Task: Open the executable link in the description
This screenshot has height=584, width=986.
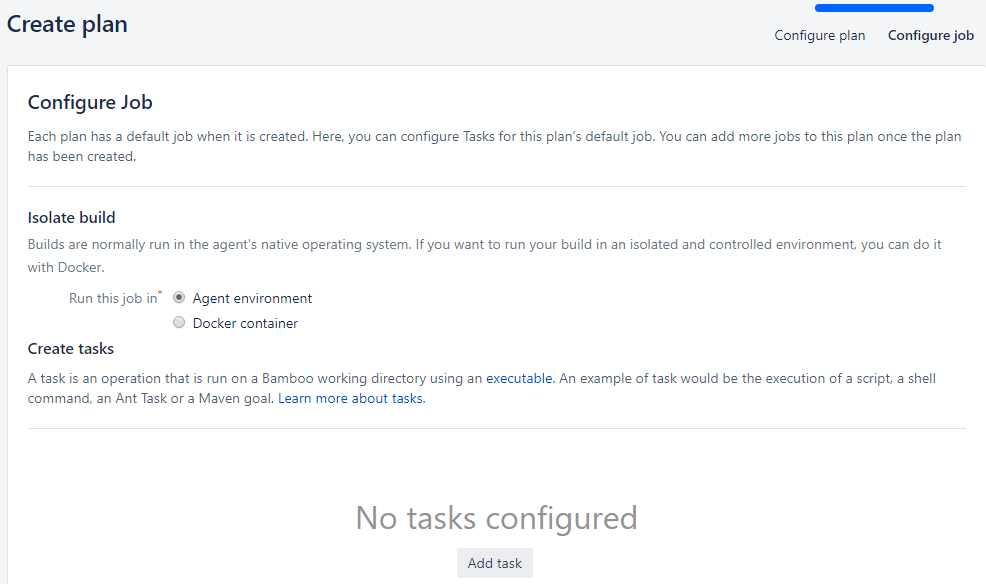Action: point(519,378)
